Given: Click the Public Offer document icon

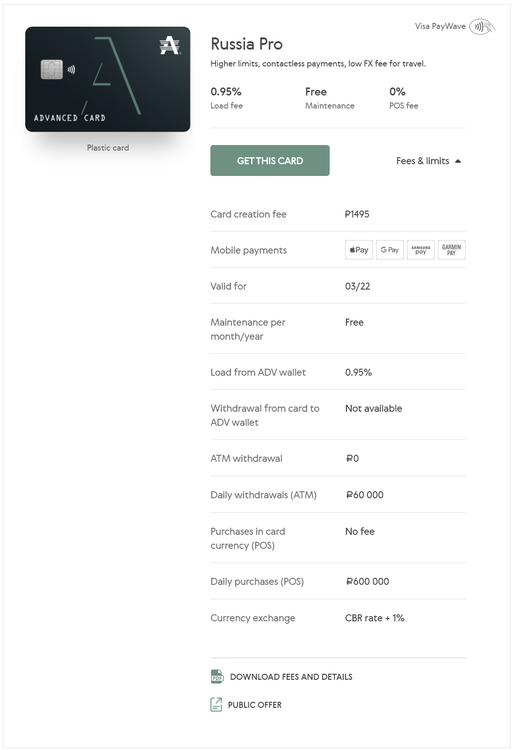Looking at the screenshot, I should pos(216,705).
